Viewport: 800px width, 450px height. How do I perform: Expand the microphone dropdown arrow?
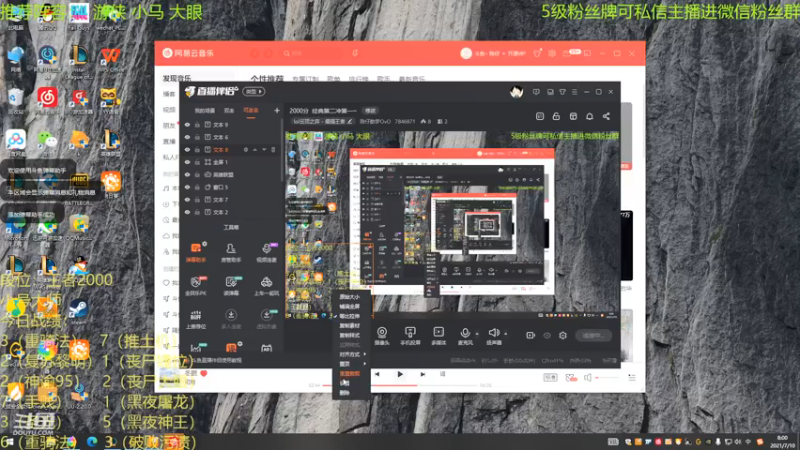[x=477, y=334]
